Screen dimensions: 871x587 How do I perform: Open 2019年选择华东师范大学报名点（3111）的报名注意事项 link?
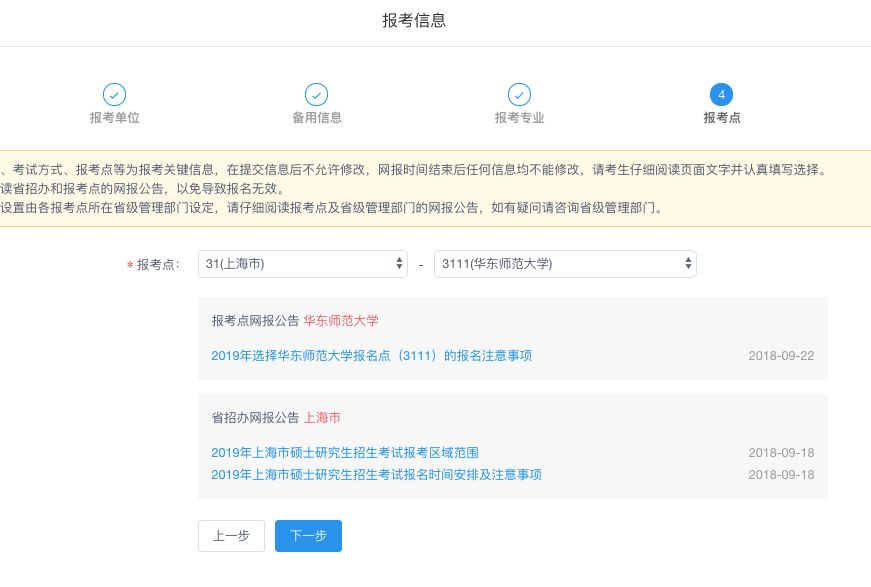point(372,355)
